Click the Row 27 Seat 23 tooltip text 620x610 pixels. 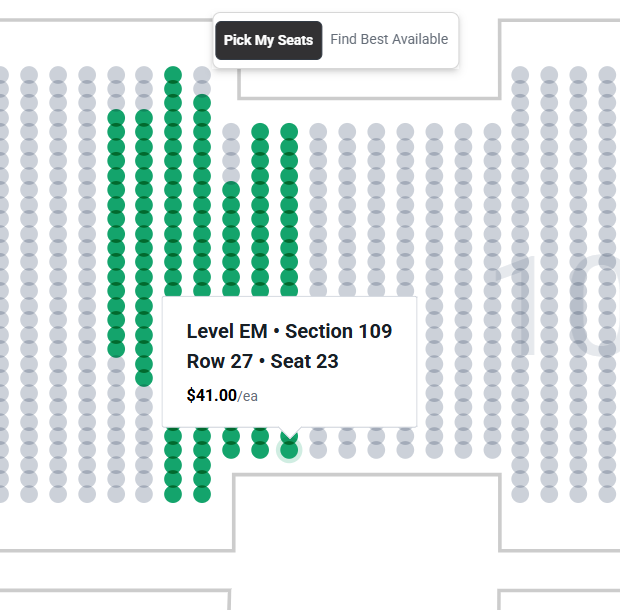pyautogui.click(x=262, y=361)
